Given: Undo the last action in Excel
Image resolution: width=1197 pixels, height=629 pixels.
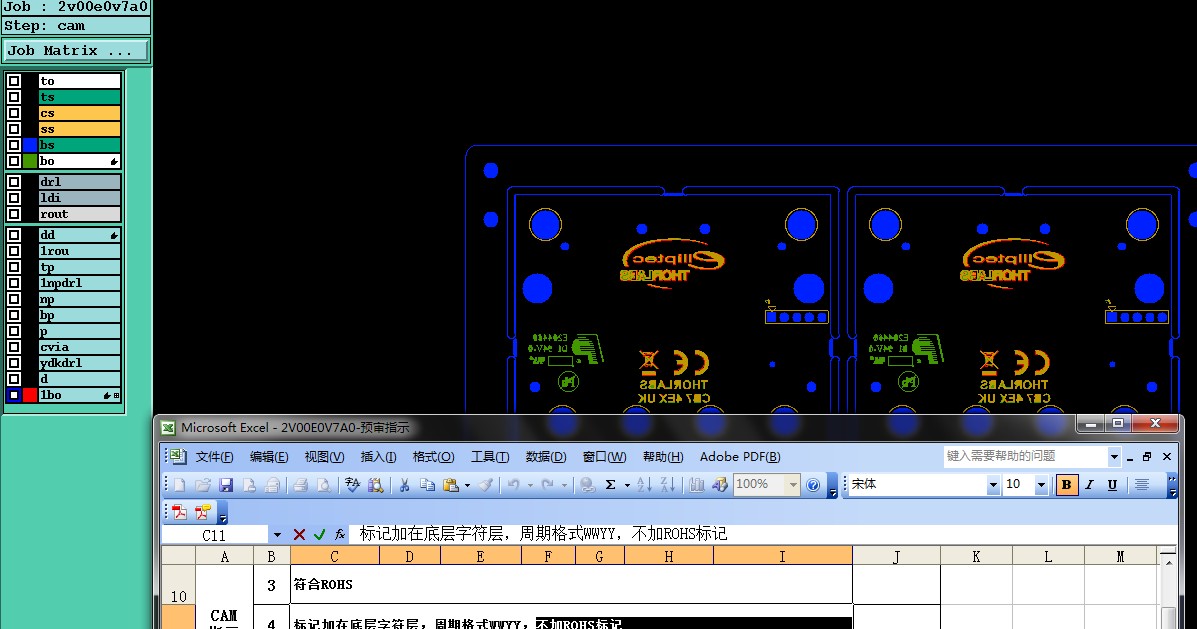Looking at the screenshot, I should (x=514, y=485).
